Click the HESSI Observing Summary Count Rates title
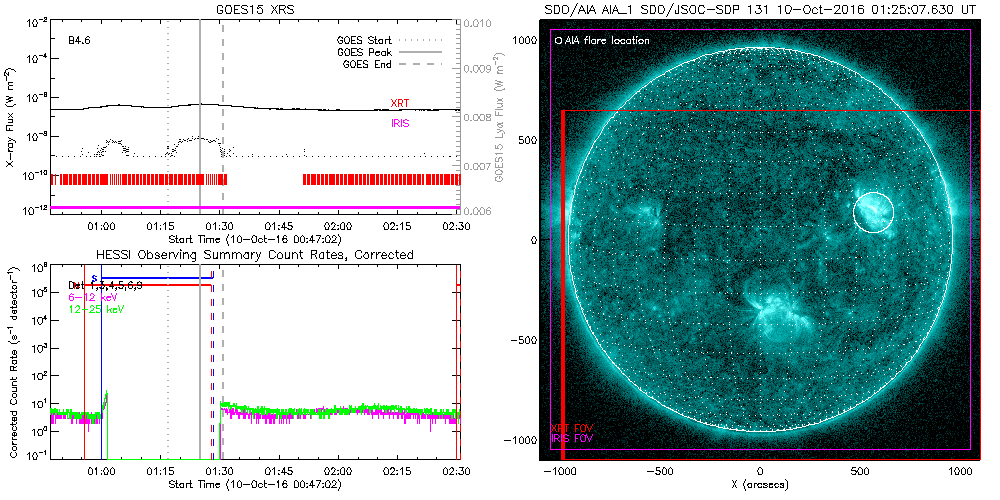 (x=254, y=255)
